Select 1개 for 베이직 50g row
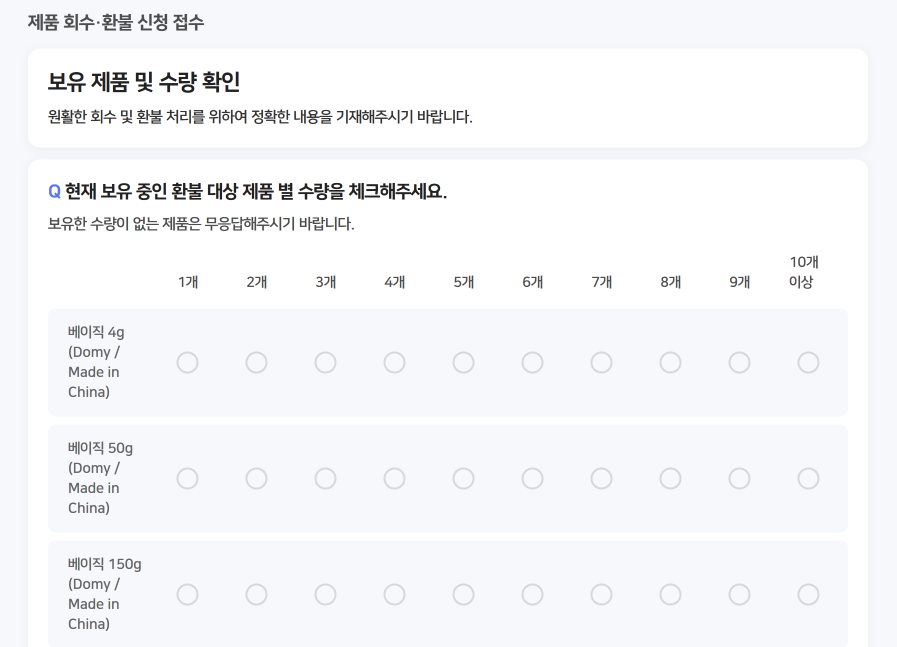Image resolution: width=897 pixels, height=647 pixels. point(187,479)
